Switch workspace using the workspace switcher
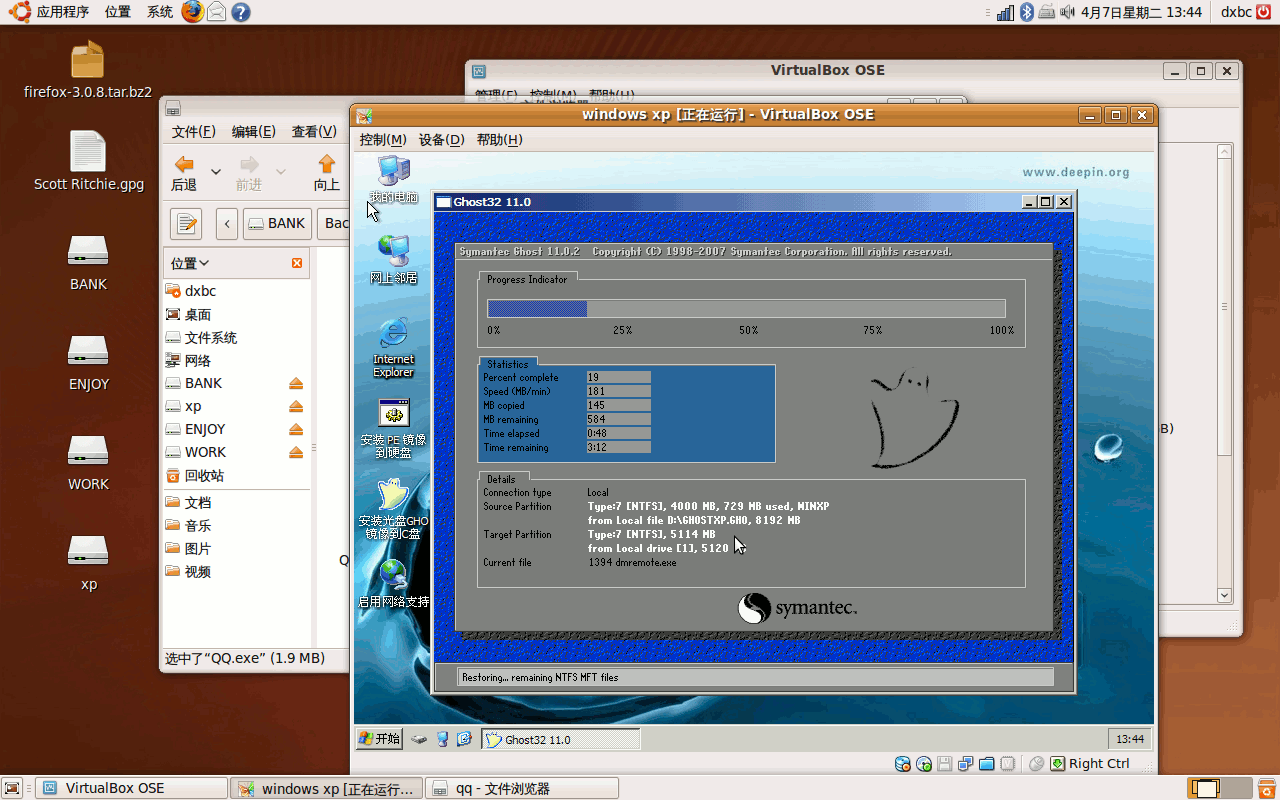1280x800 pixels. 1220,788
